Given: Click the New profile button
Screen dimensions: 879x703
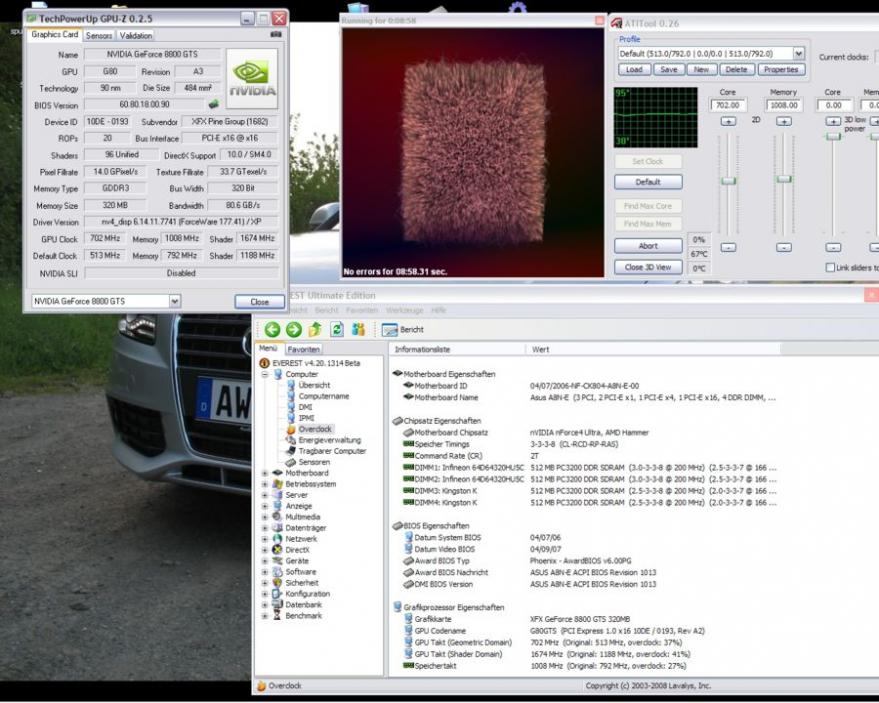Looking at the screenshot, I should (701, 70).
